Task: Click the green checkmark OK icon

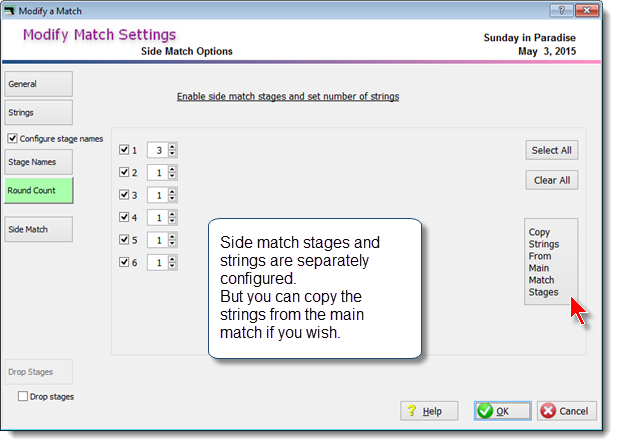Action: point(485,411)
